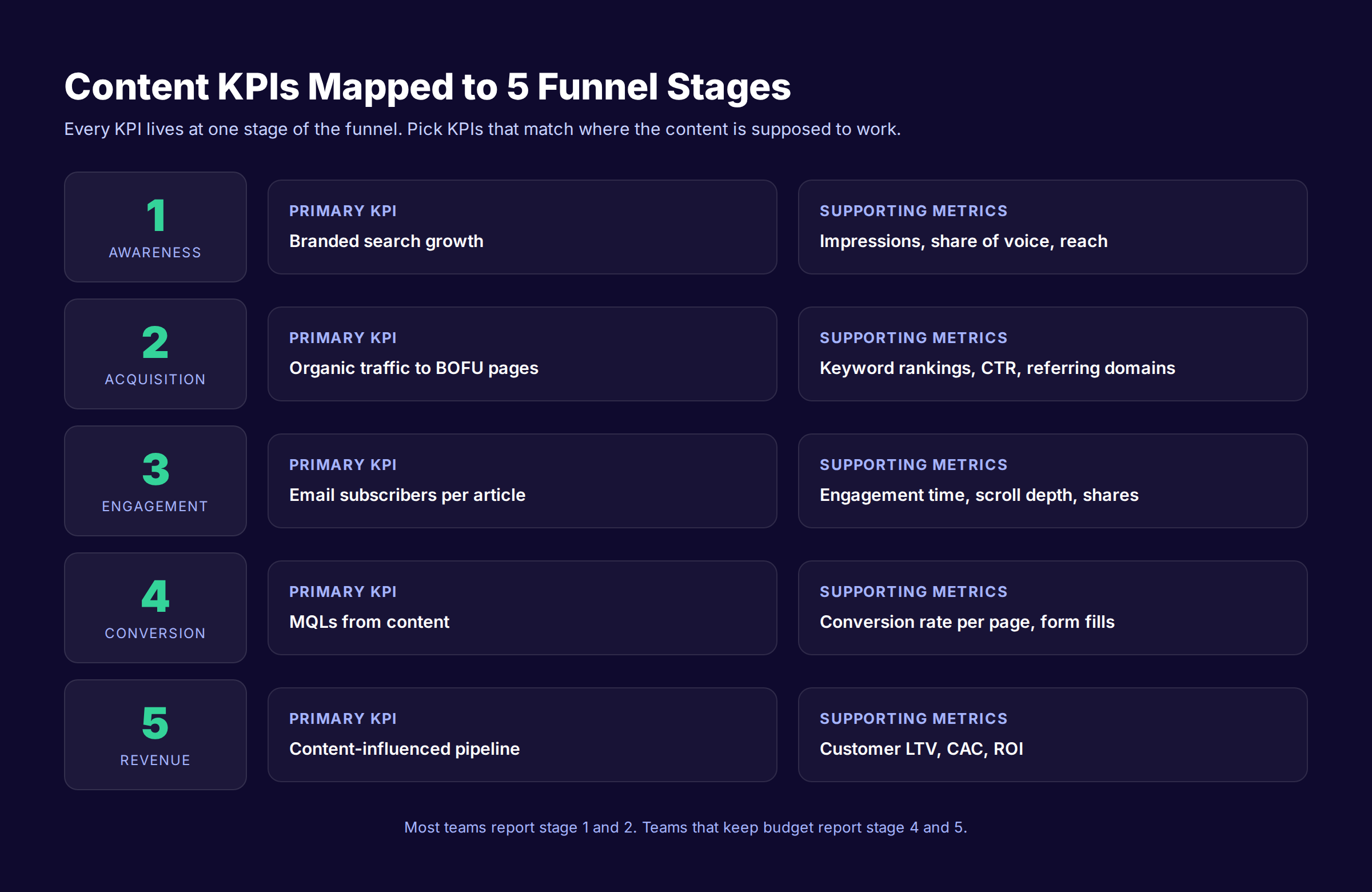
Task: Click 'SUPPORTING METRICS' label in Conversion row
Action: click(913, 592)
